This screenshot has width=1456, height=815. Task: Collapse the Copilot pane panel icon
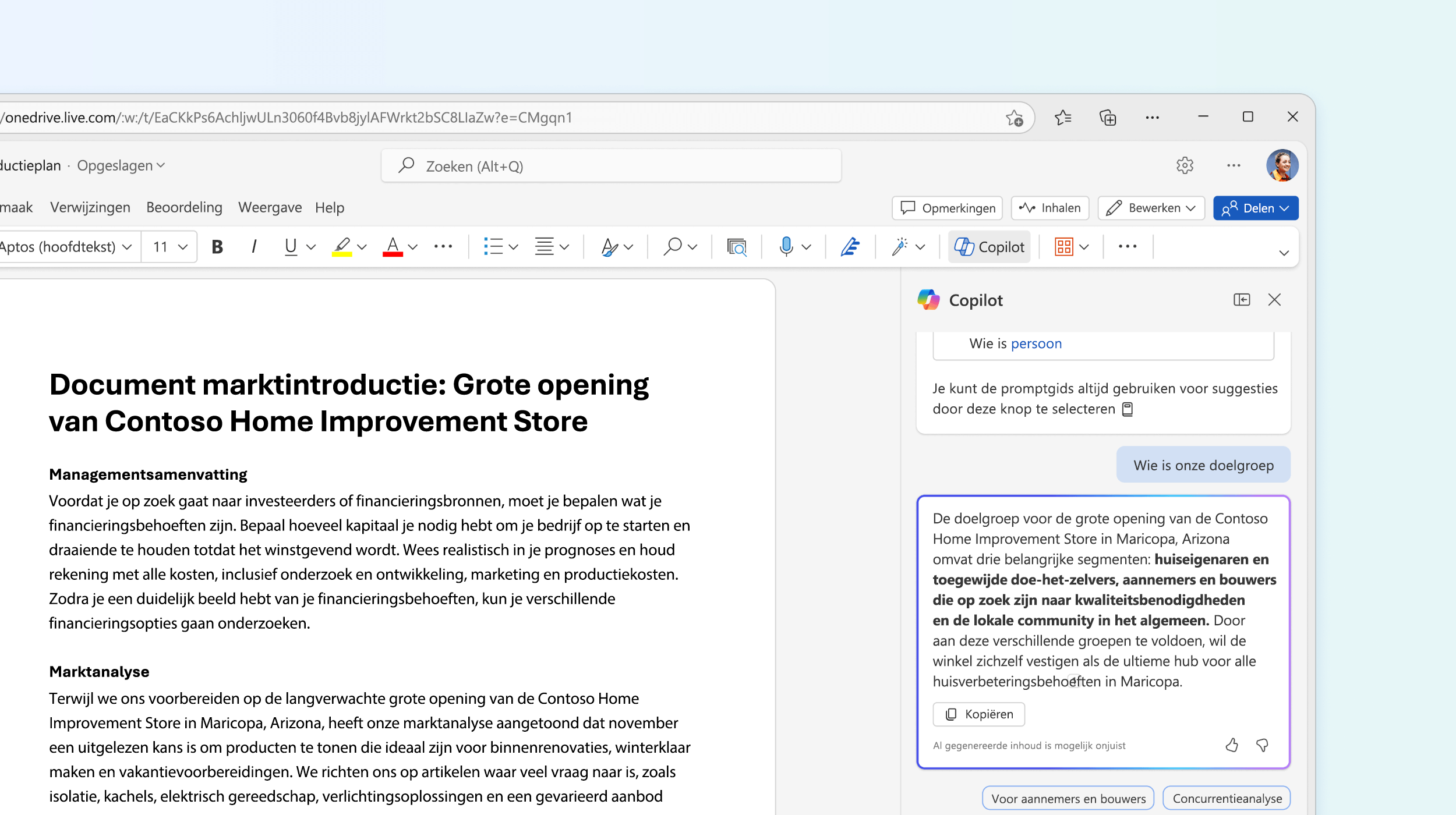[x=1242, y=300]
